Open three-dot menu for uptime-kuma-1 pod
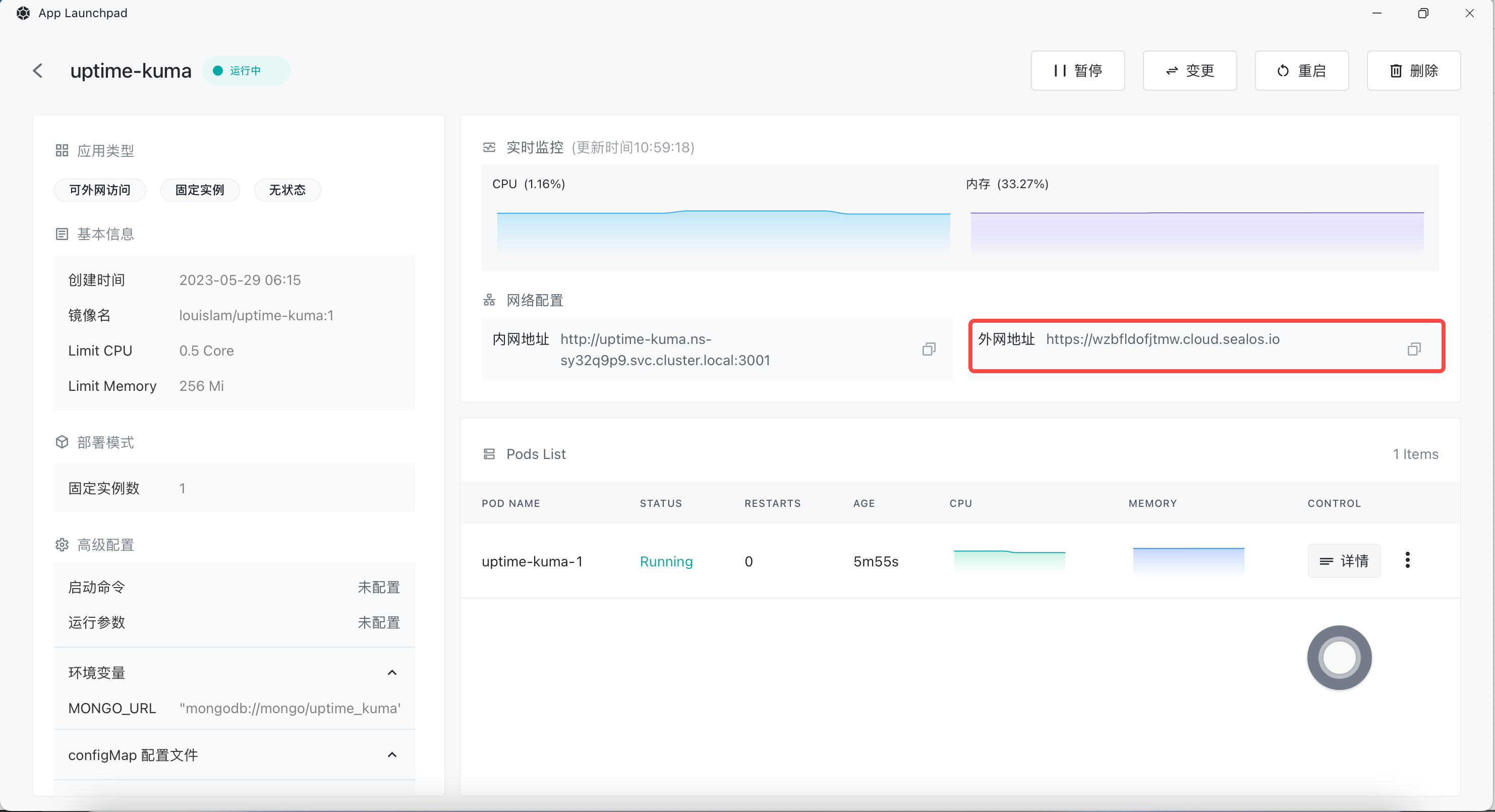This screenshot has height=812, width=1495. coord(1407,560)
